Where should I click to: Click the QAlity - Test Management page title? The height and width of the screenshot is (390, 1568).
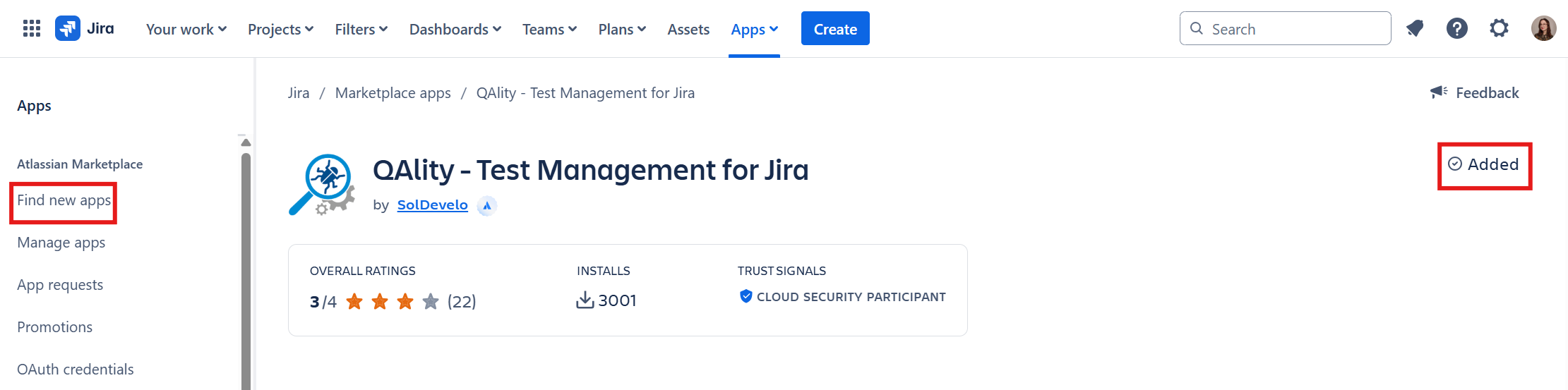click(x=591, y=170)
